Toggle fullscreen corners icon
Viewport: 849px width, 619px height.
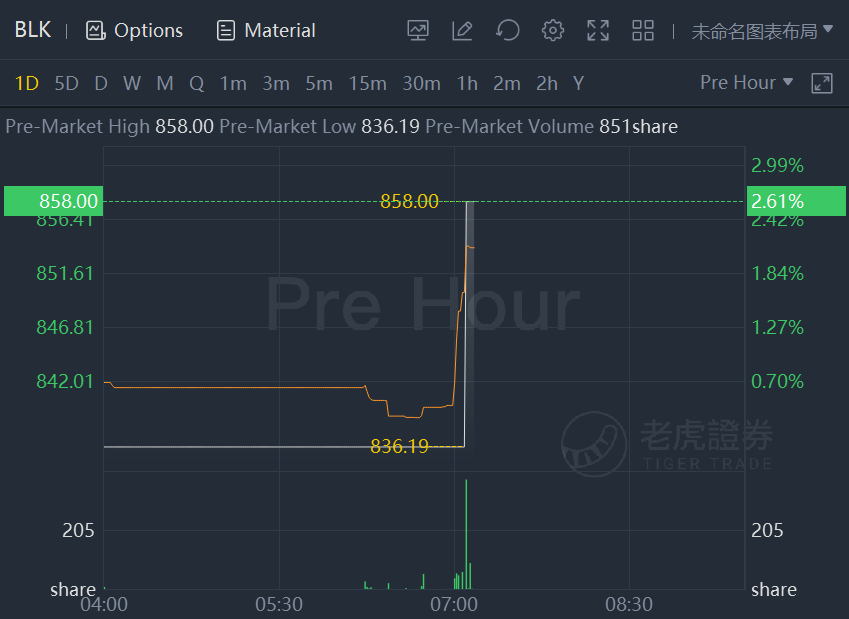point(598,30)
